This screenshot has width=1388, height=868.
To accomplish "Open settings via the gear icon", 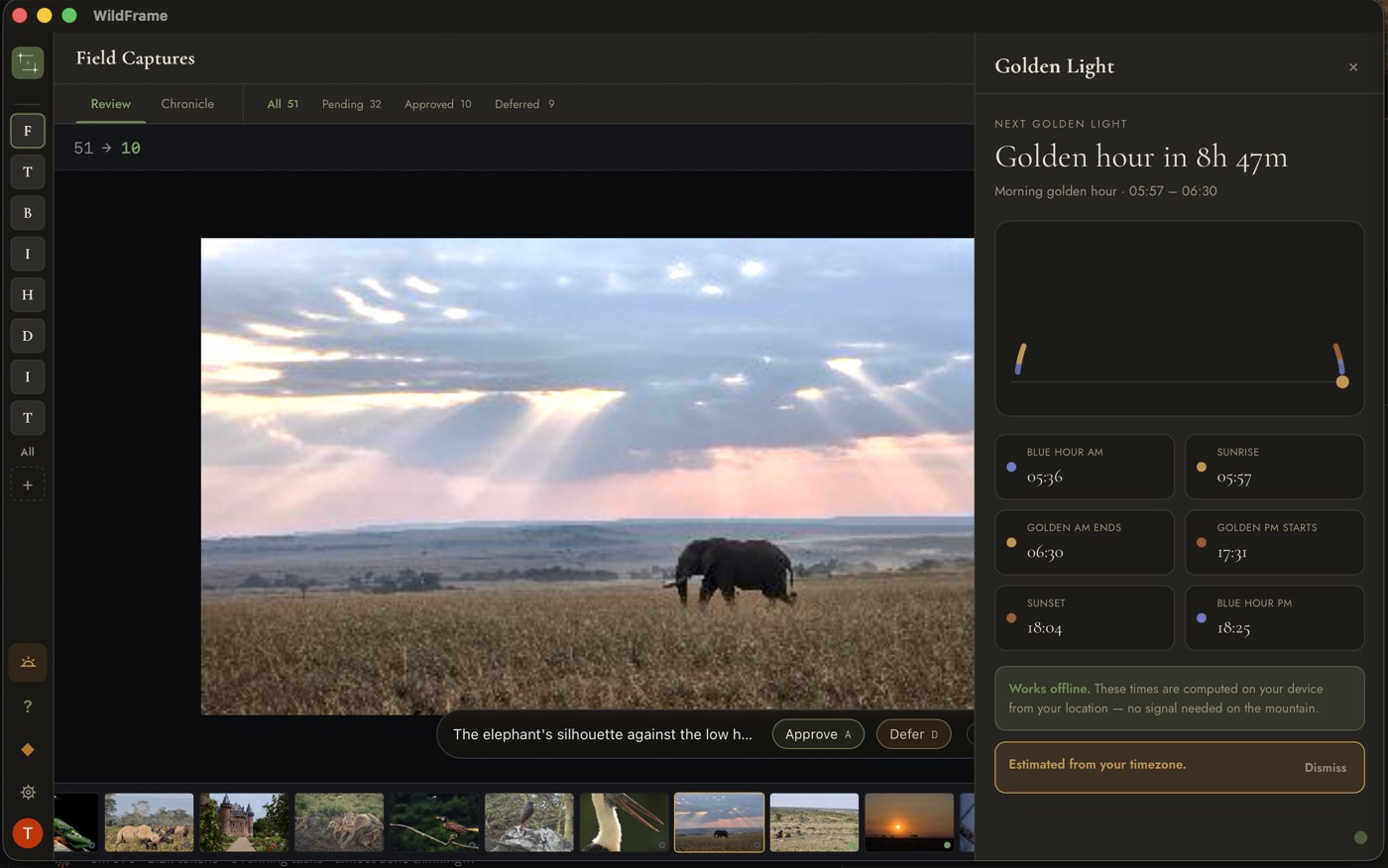I will coord(28,792).
